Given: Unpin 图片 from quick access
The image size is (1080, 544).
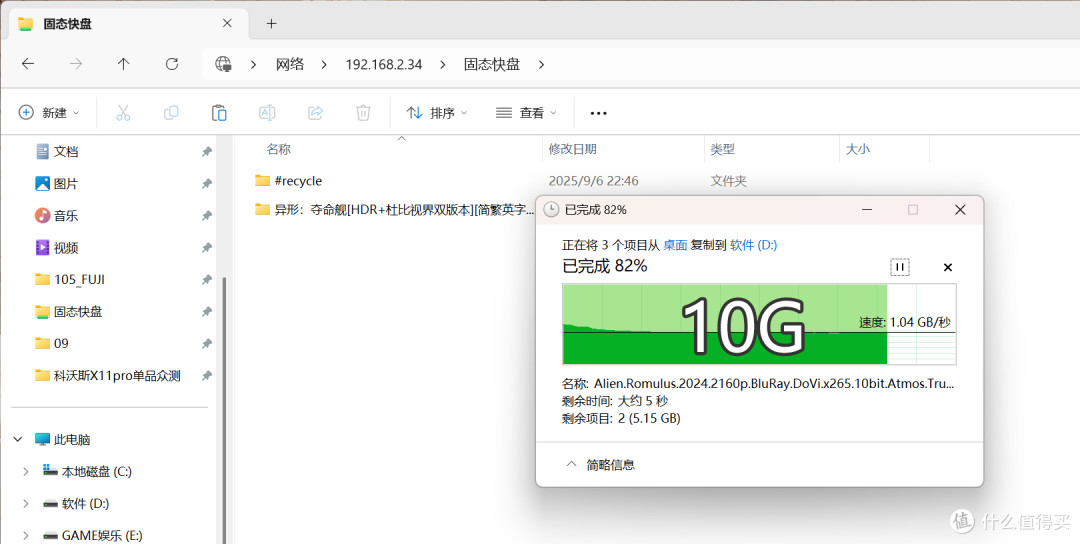Looking at the screenshot, I should pyautogui.click(x=206, y=184).
